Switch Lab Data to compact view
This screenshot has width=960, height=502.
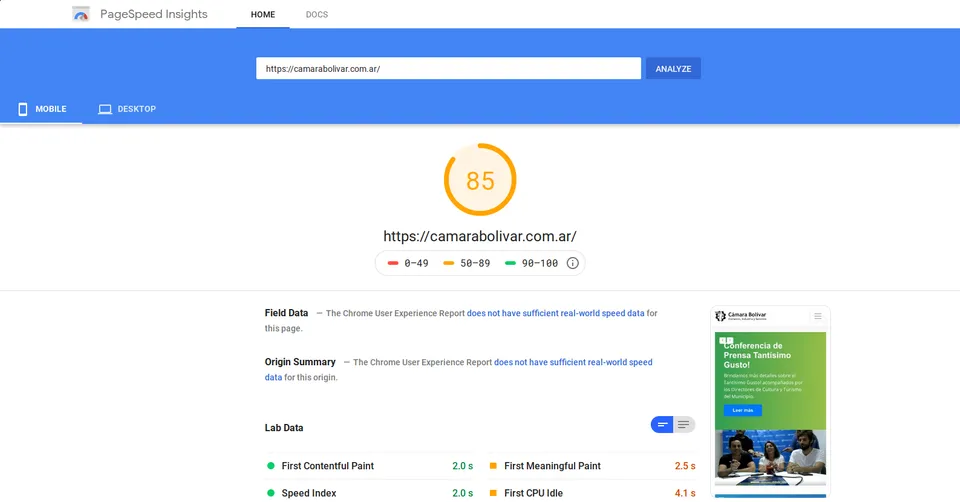click(662, 424)
